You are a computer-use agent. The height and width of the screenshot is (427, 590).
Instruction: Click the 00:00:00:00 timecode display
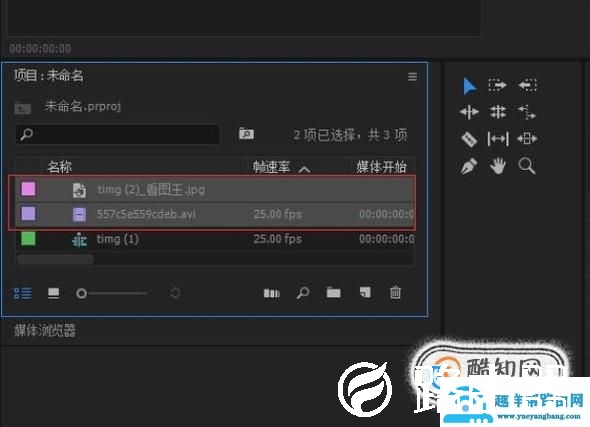pos(40,49)
